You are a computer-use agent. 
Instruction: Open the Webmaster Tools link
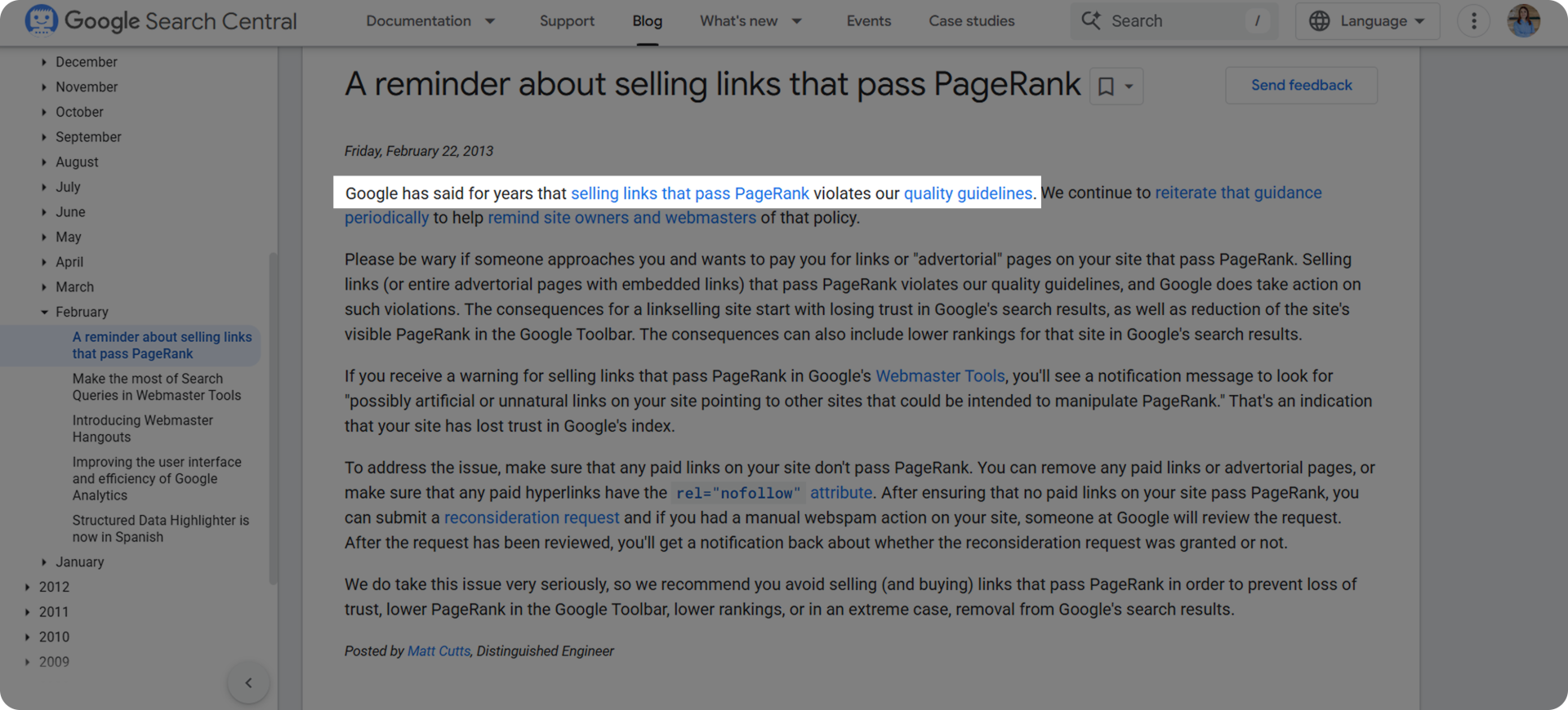click(x=940, y=376)
